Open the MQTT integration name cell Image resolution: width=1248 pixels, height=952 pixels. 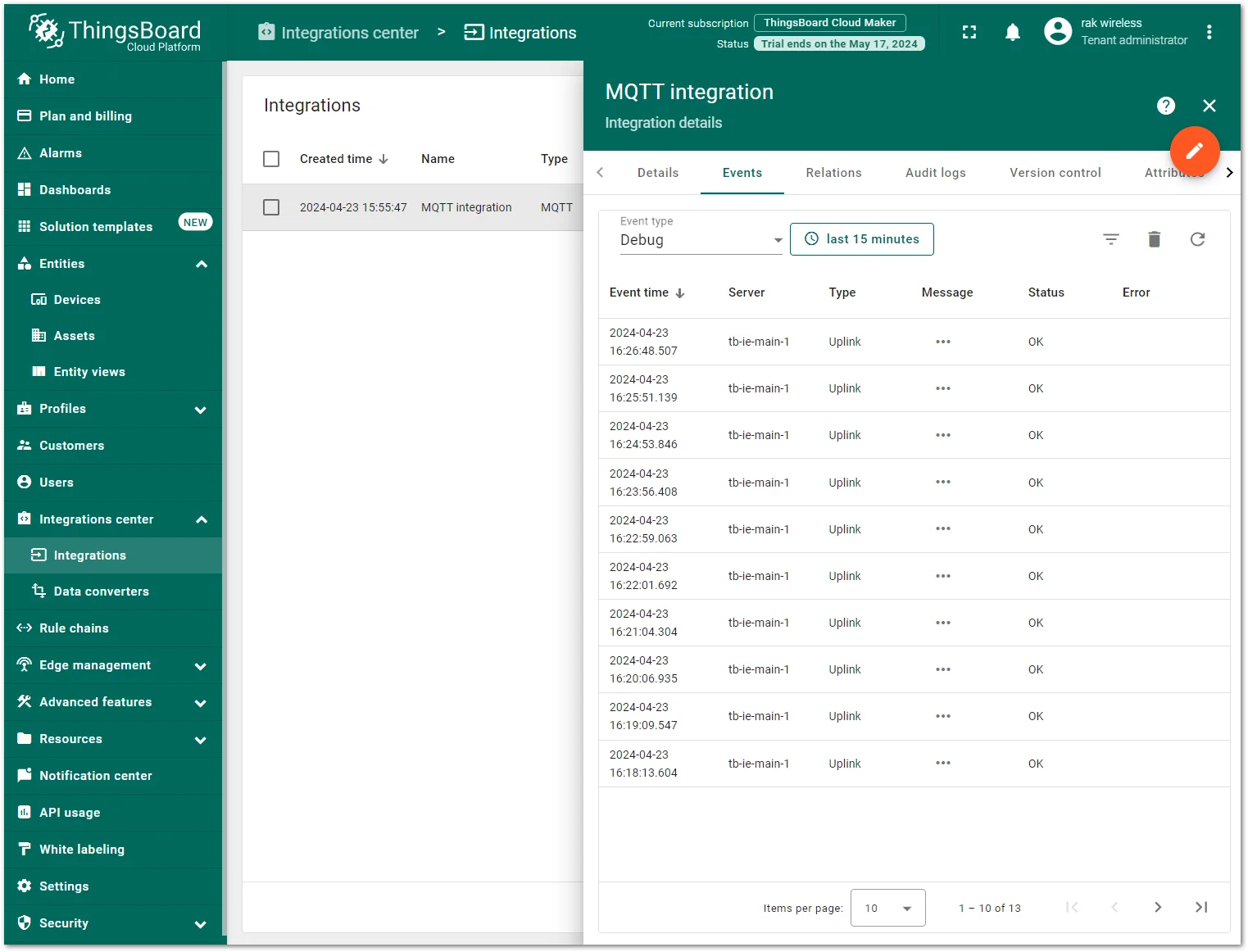[466, 207]
